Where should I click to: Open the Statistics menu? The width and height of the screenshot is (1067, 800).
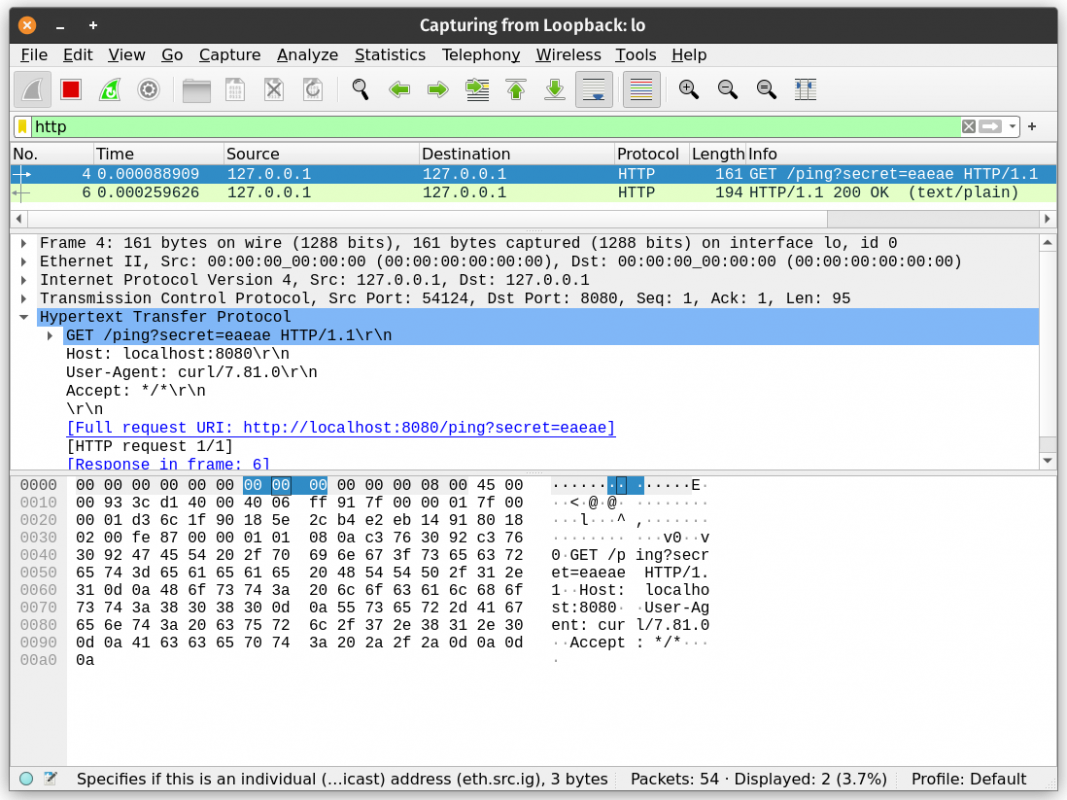389,55
